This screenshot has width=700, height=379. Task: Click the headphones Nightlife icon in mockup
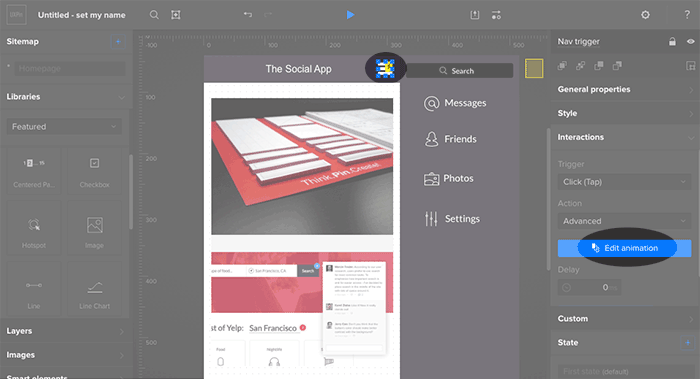click(x=274, y=362)
